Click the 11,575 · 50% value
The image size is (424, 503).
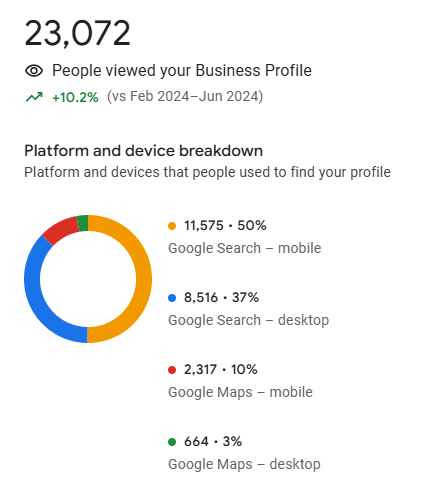(x=225, y=226)
